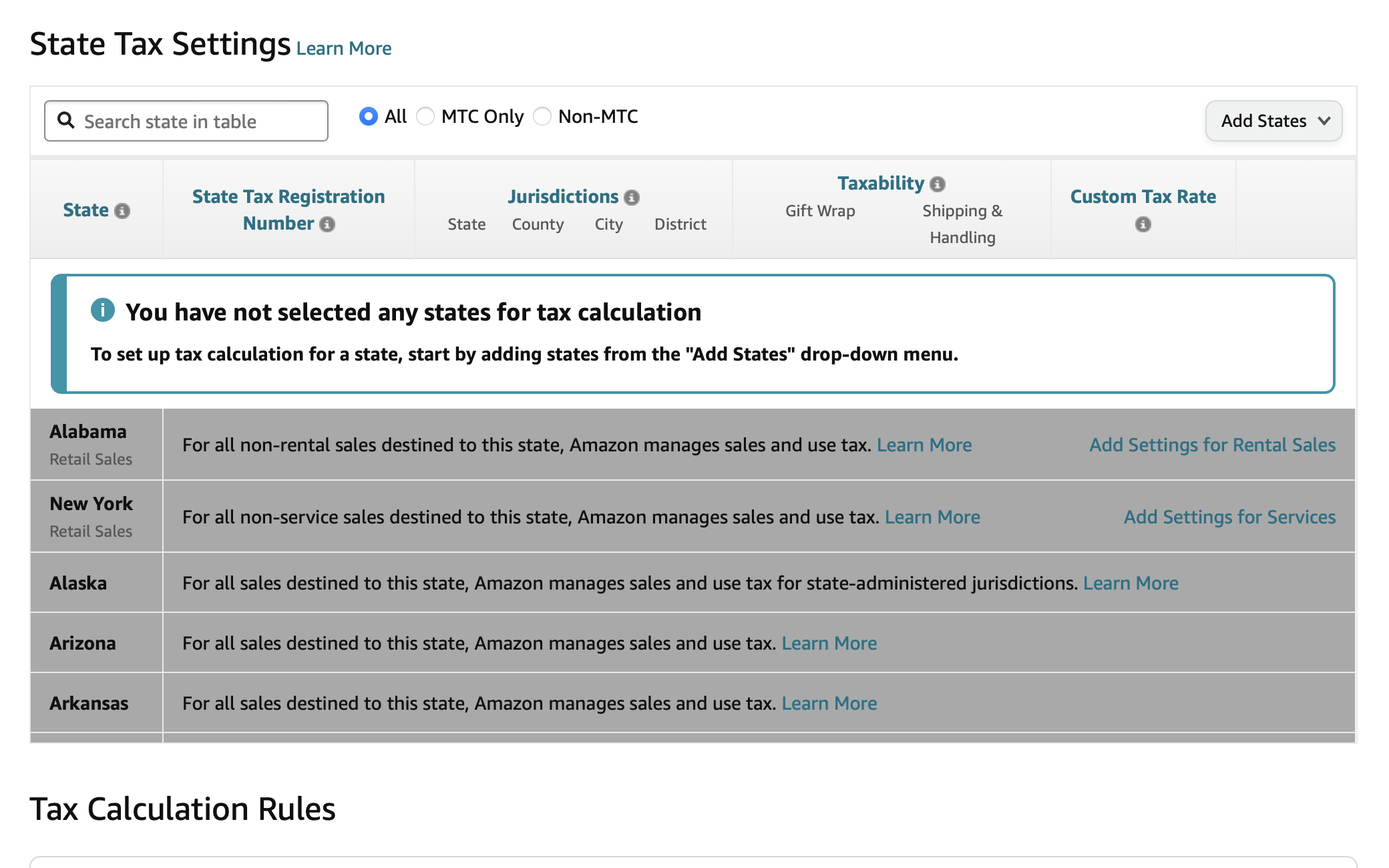Click the Custom Tax Rate info icon
The width and height of the screenshot is (1389, 868).
tap(1143, 224)
